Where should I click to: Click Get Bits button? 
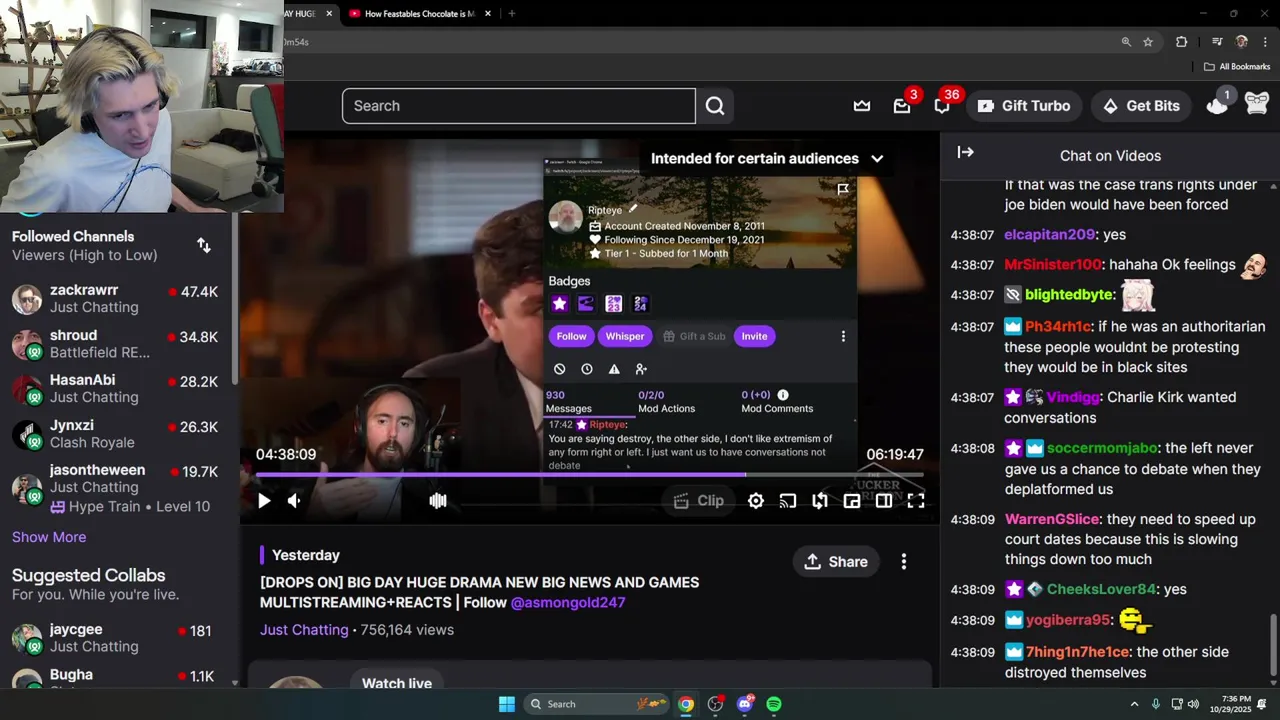(1141, 106)
